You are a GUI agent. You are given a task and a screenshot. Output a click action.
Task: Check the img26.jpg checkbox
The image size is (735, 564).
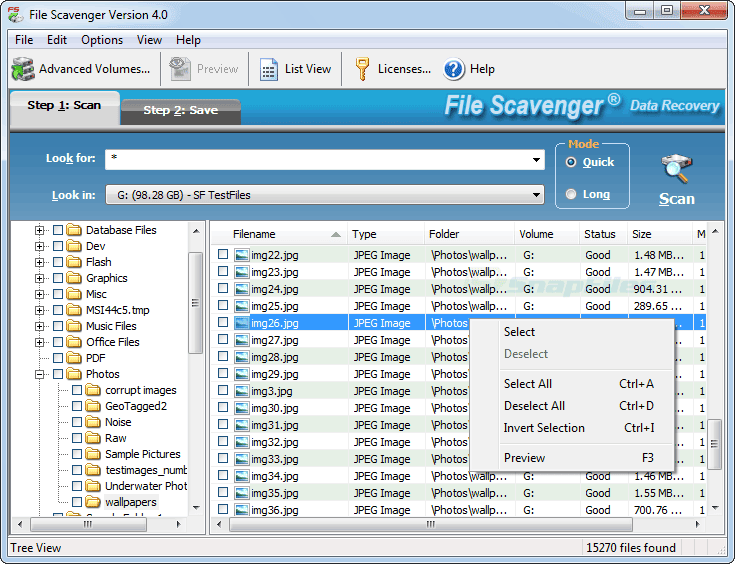223,323
